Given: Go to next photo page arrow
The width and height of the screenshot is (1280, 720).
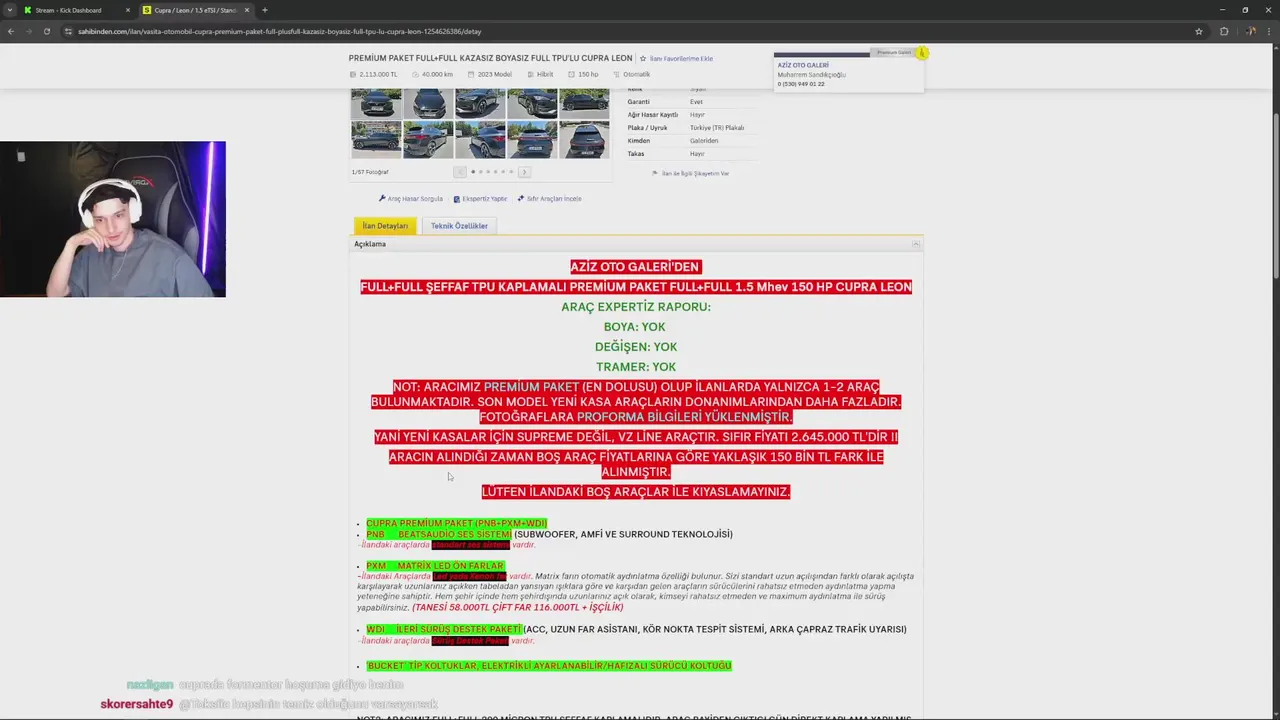Looking at the screenshot, I should pos(524,172).
